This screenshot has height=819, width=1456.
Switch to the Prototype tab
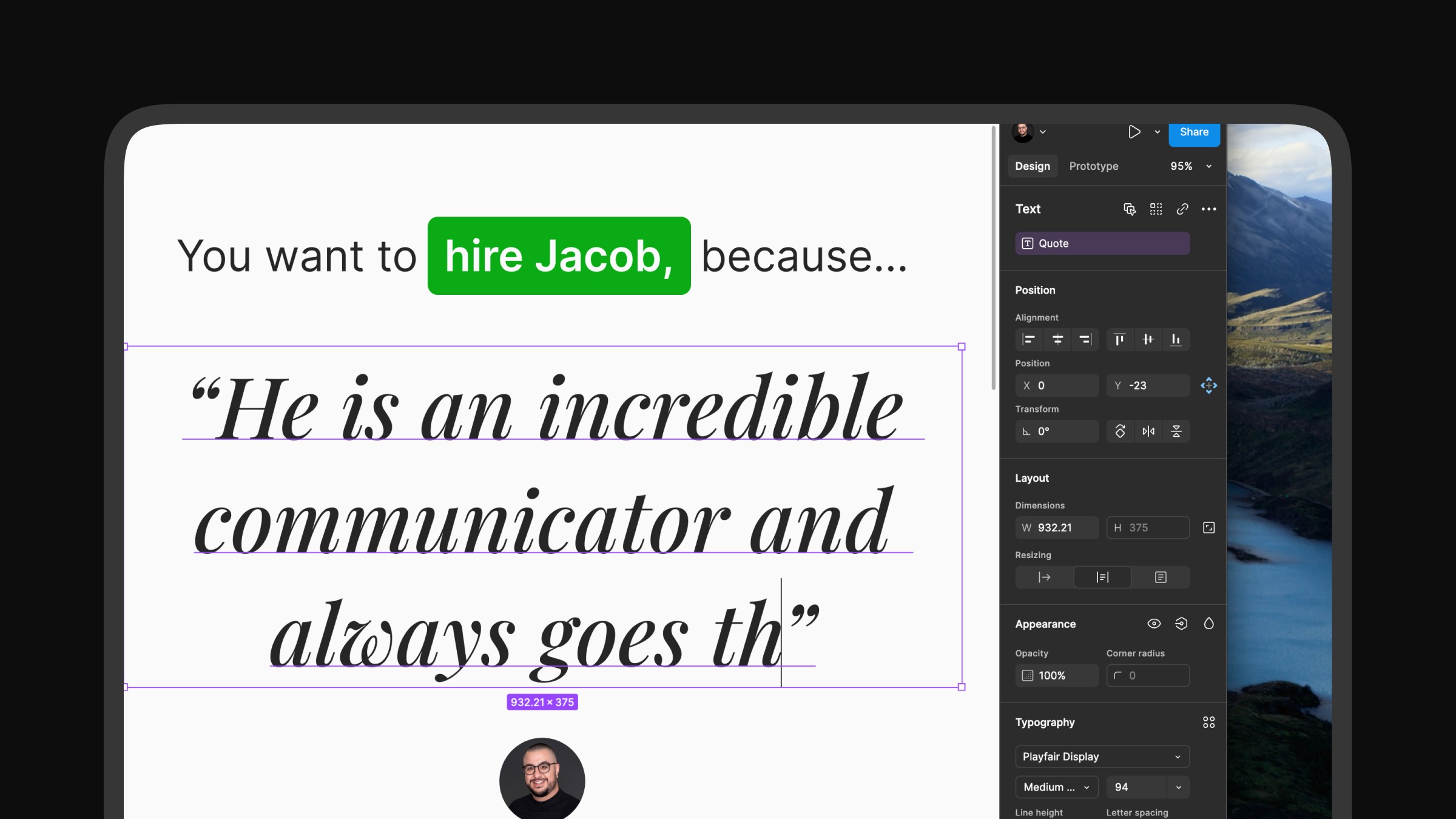pos(1093,166)
